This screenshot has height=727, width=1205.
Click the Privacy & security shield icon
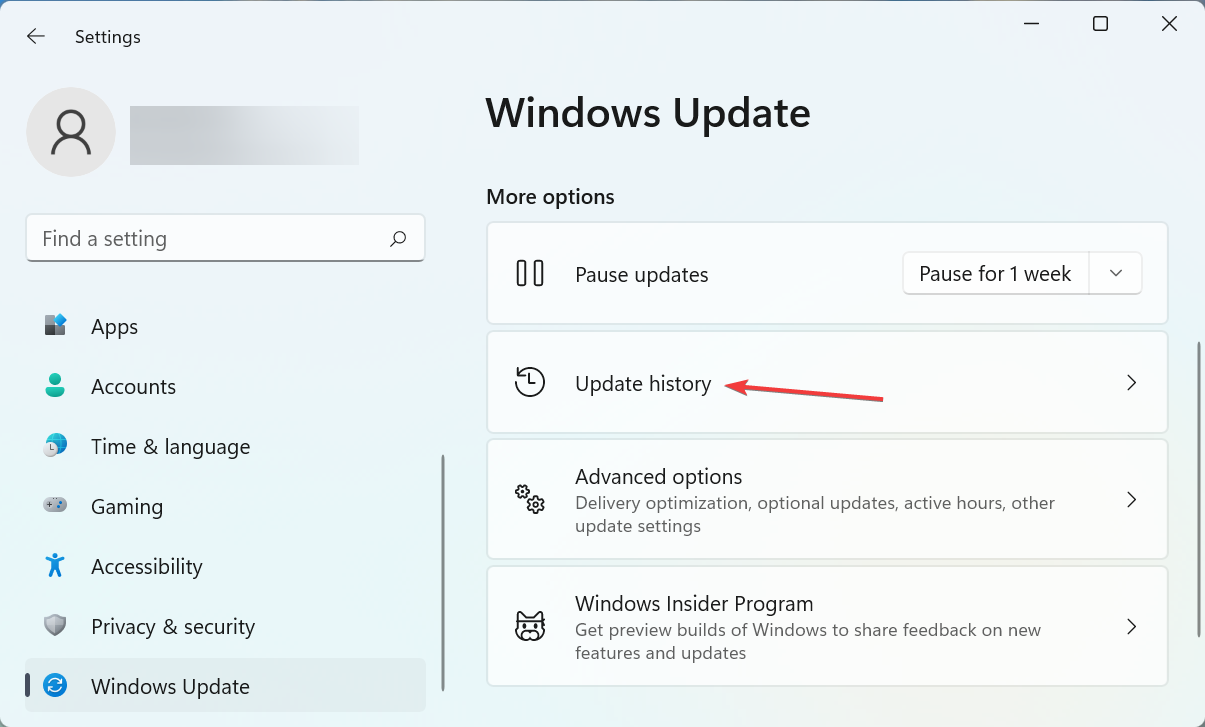tap(54, 626)
